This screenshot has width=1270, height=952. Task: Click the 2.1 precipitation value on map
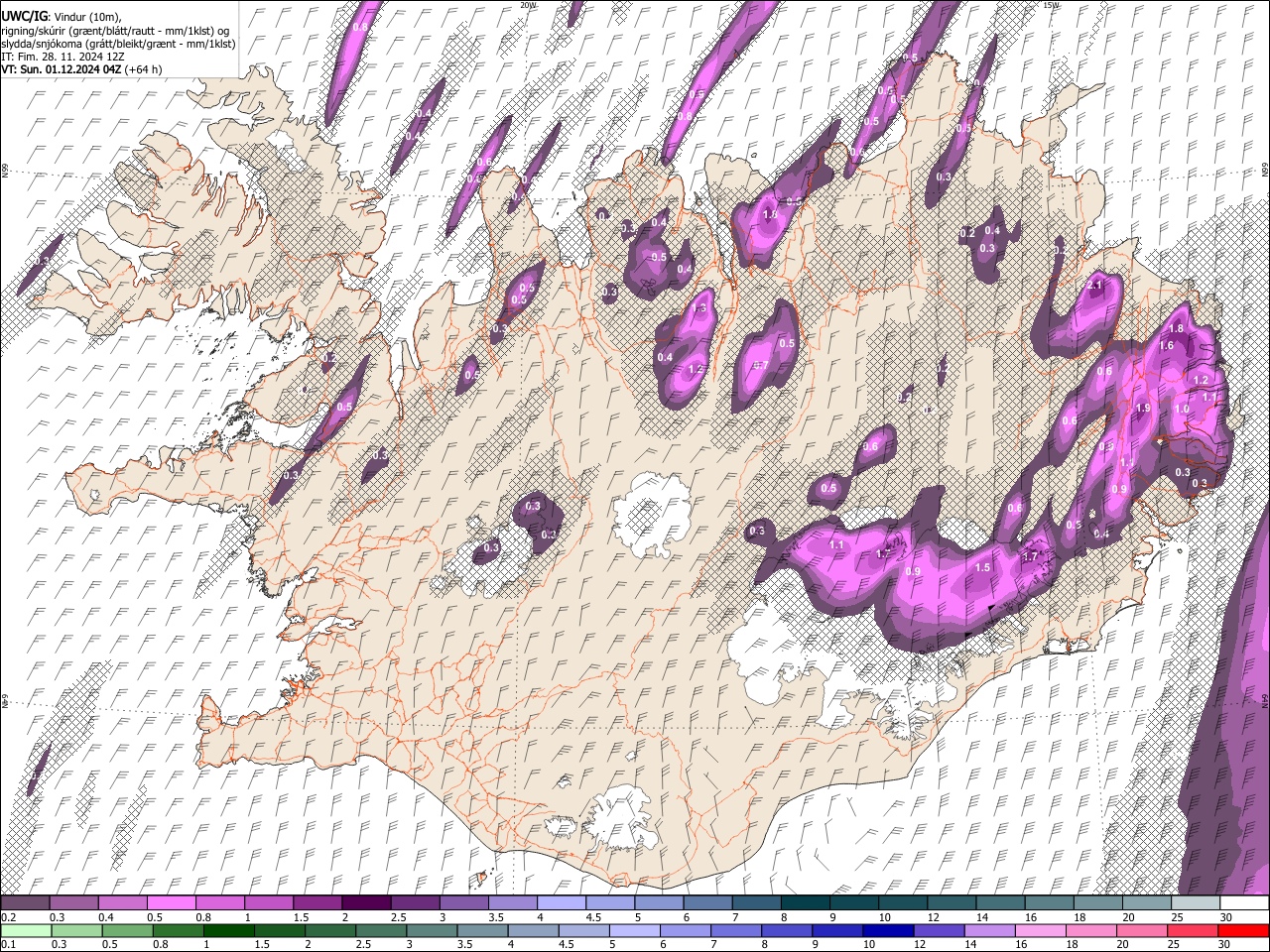coord(1095,286)
